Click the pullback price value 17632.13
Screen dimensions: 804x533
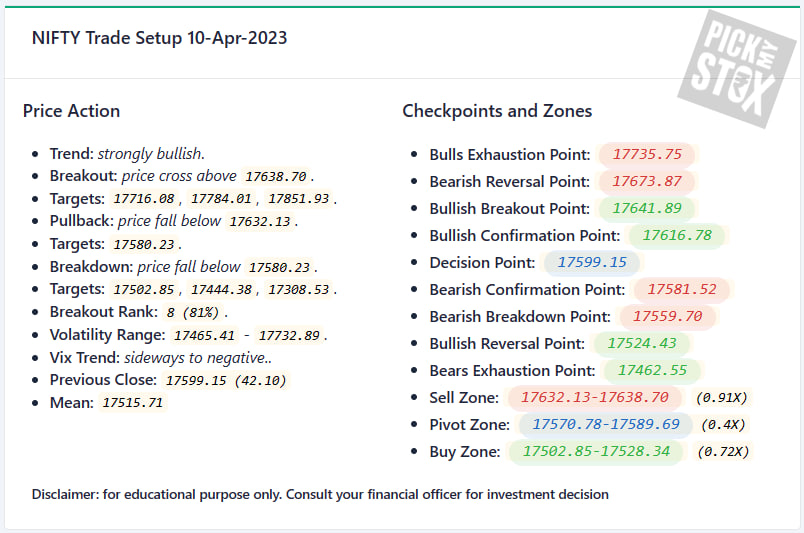pos(260,222)
